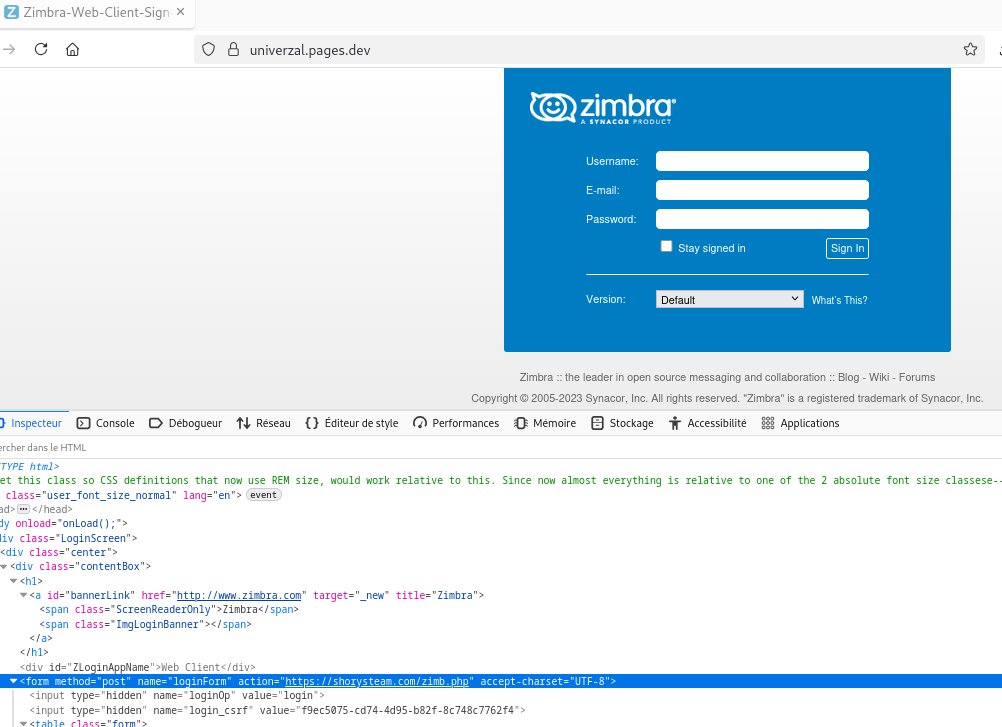Select the html user_font_size_normal node
Image resolution: width=1002 pixels, height=727 pixels.
(x=121, y=495)
